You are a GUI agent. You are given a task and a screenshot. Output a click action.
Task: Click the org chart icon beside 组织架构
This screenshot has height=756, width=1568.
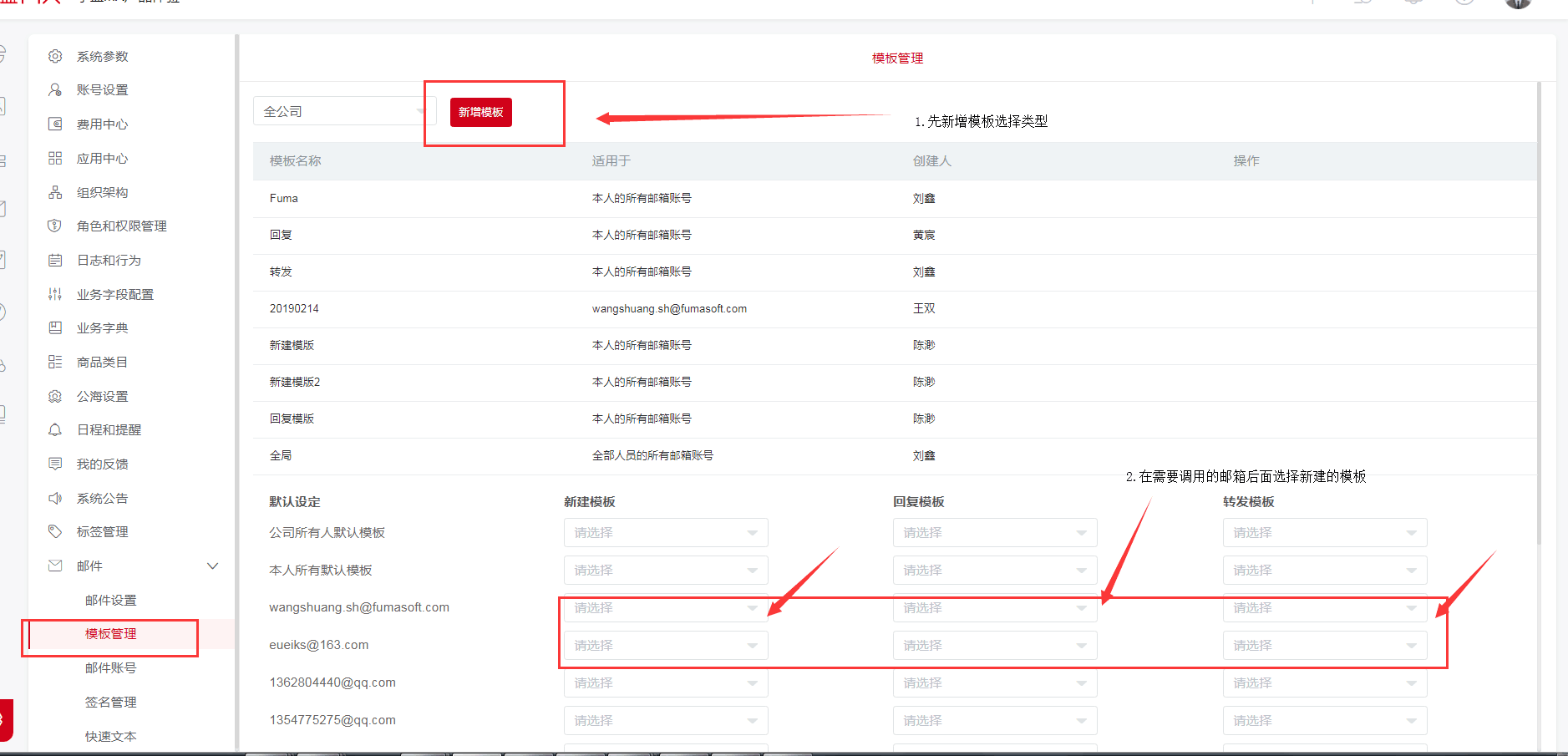click(x=55, y=192)
